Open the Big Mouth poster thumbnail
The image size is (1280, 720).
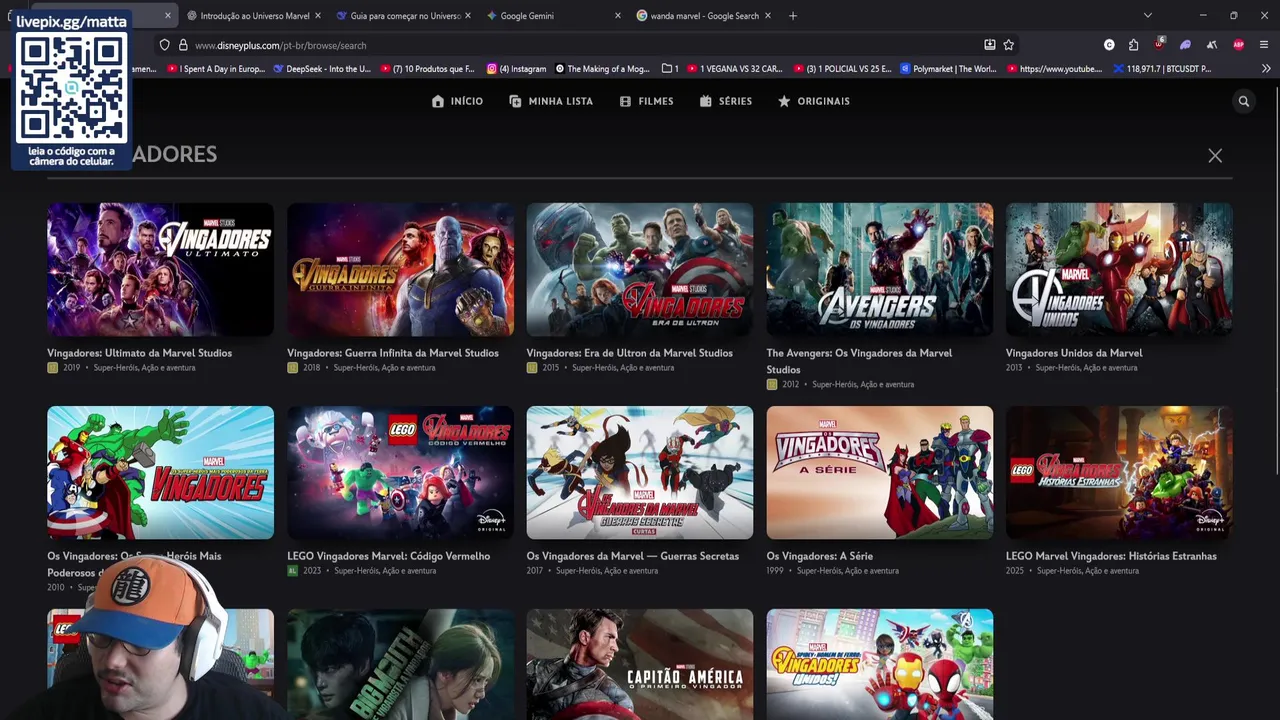(x=400, y=664)
